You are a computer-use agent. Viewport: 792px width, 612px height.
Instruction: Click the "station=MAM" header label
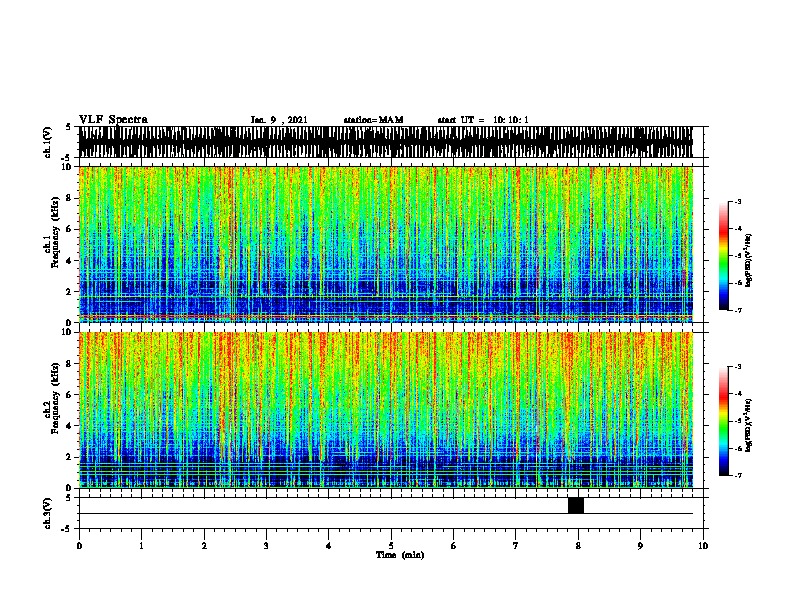click(373, 120)
